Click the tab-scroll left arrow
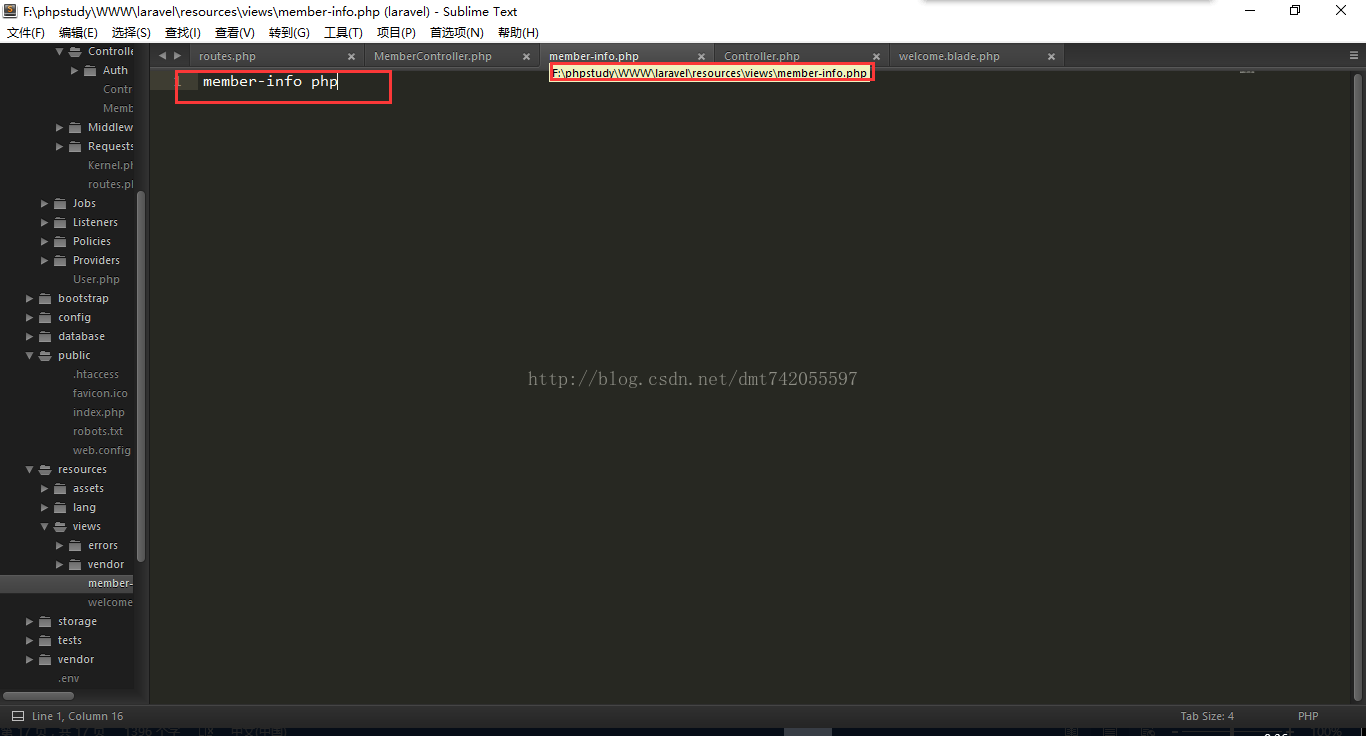 coord(162,56)
